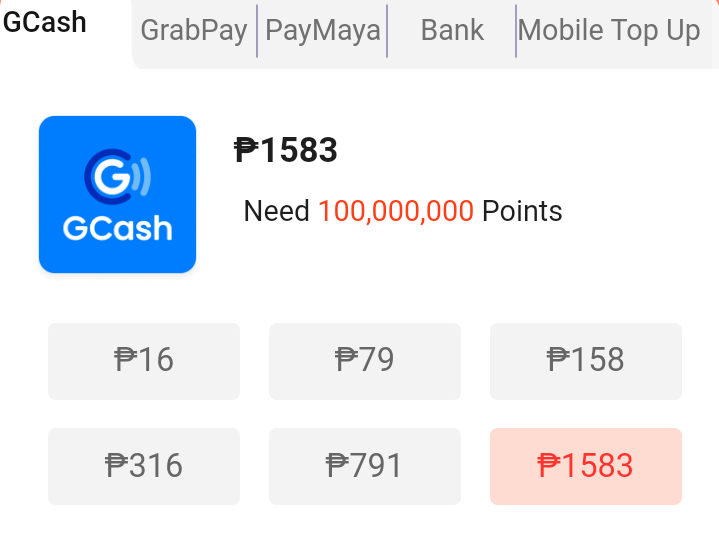Select the active GCash tab

45,22
